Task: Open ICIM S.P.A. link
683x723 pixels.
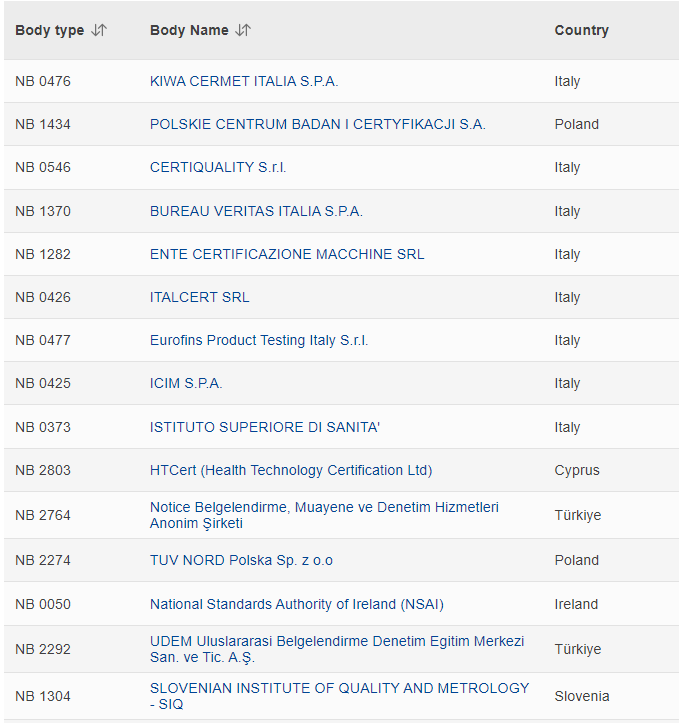Action: 186,383
